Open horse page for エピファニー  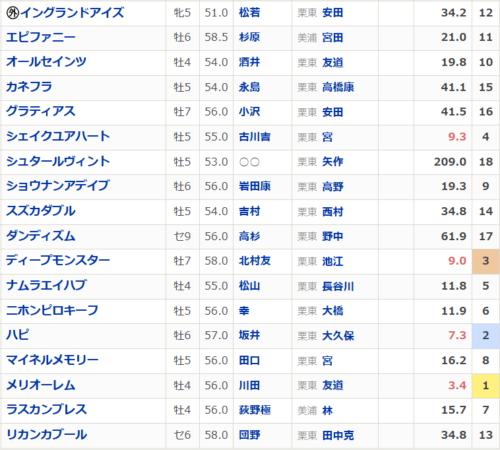click(x=41, y=37)
